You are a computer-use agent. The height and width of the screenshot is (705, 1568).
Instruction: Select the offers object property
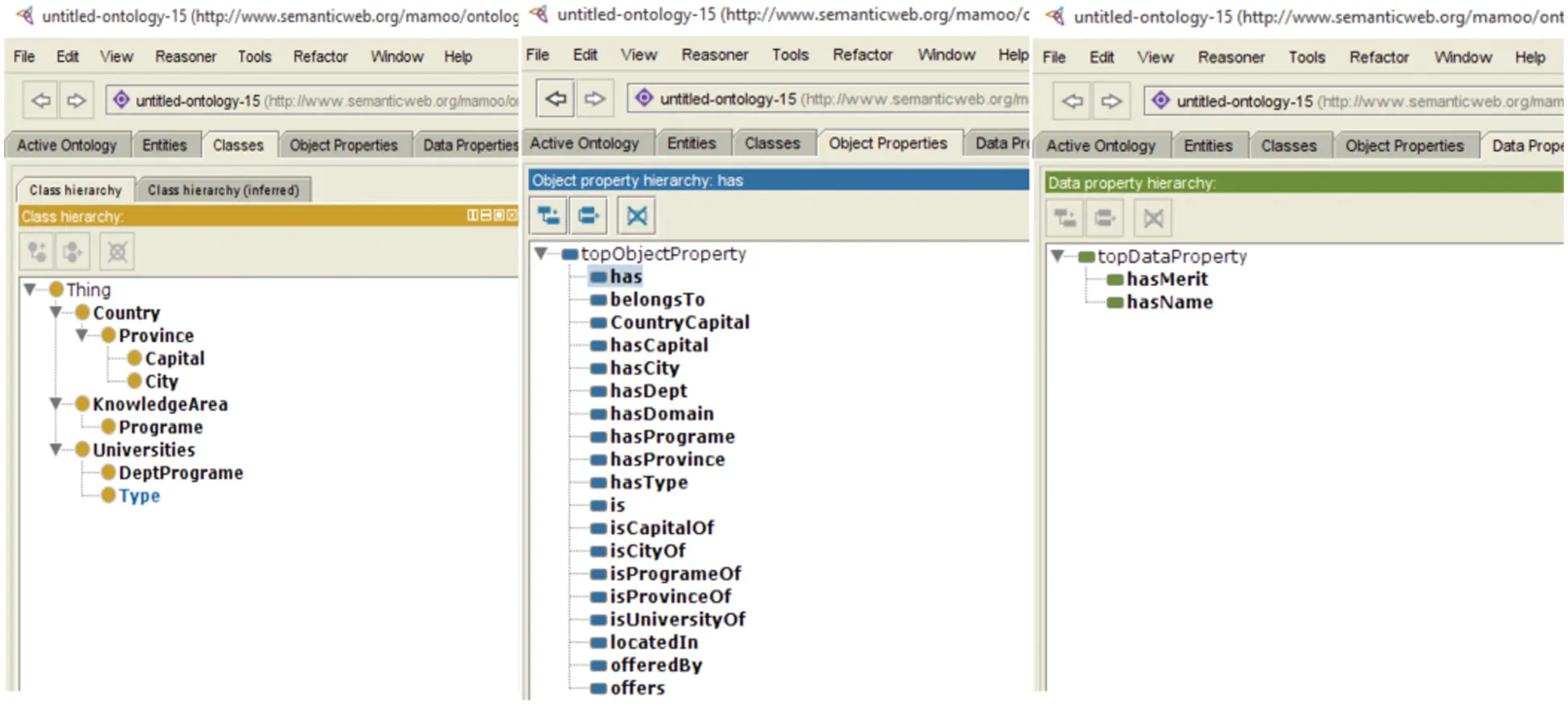(x=638, y=688)
